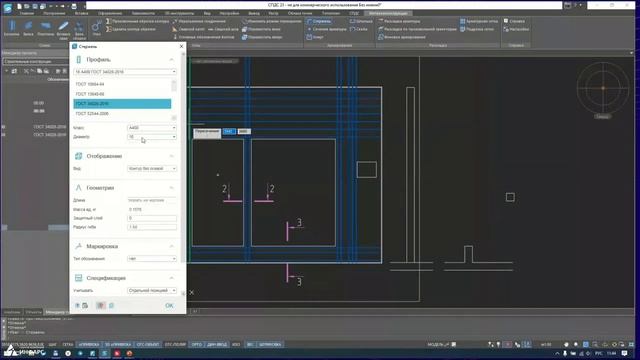Open the Вставка ribbon tab
Viewport: 640px width, 360px height.
[82, 13]
